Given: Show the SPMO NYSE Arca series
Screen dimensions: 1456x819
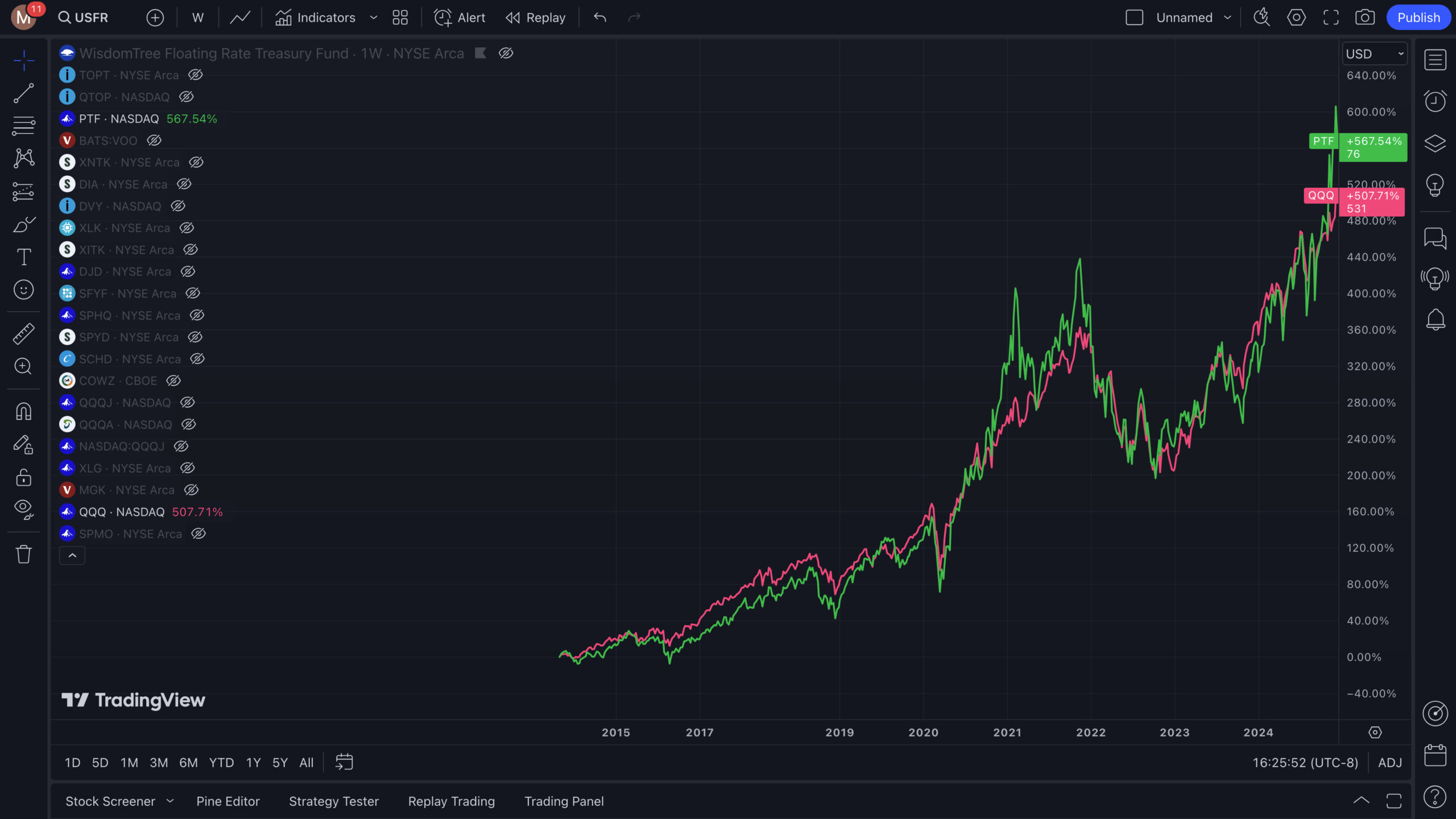Looking at the screenshot, I should pyautogui.click(x=198, y=533).
